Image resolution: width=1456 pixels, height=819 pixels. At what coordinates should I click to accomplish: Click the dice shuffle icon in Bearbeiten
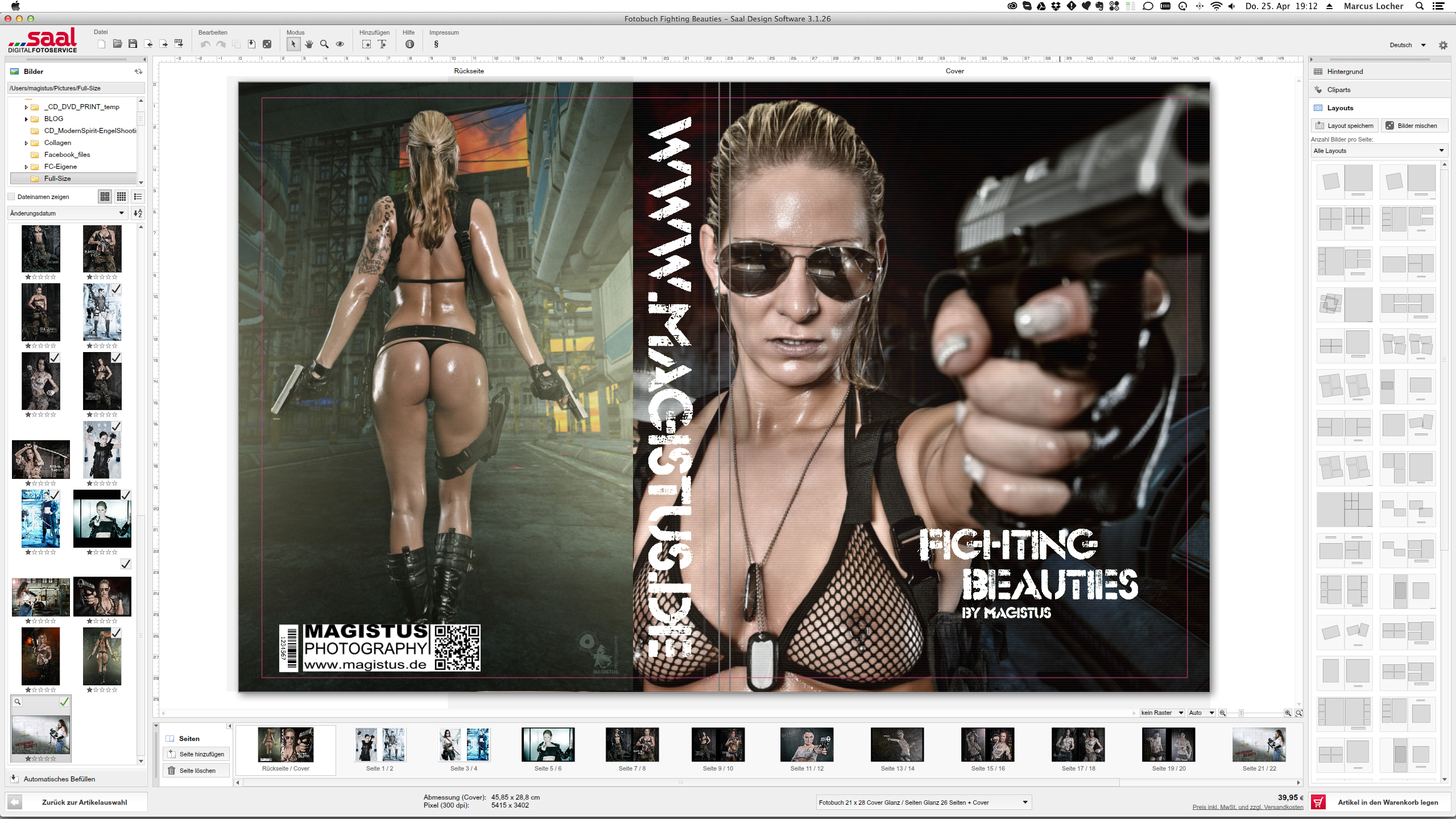click(x=267, y=44)
